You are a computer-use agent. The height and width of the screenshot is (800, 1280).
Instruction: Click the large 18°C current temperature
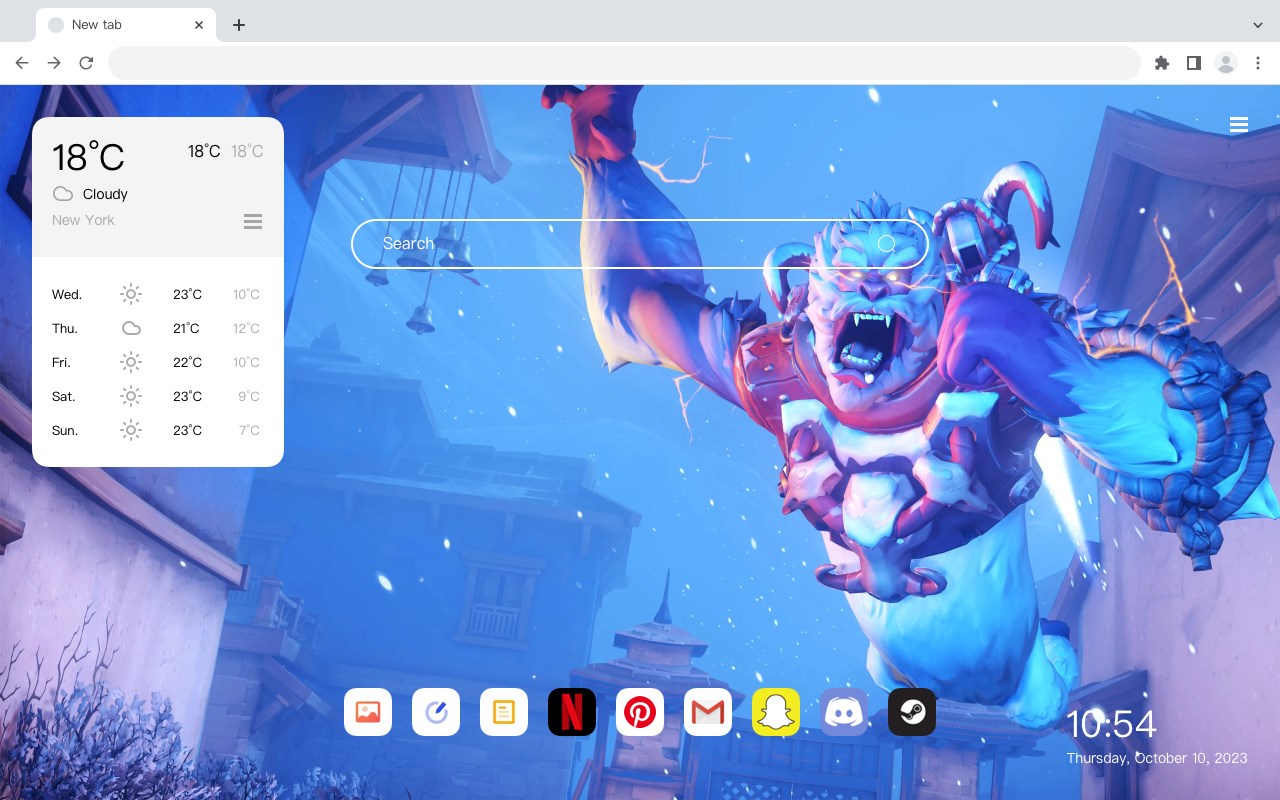pyautogui.click(x=88, y=156)
